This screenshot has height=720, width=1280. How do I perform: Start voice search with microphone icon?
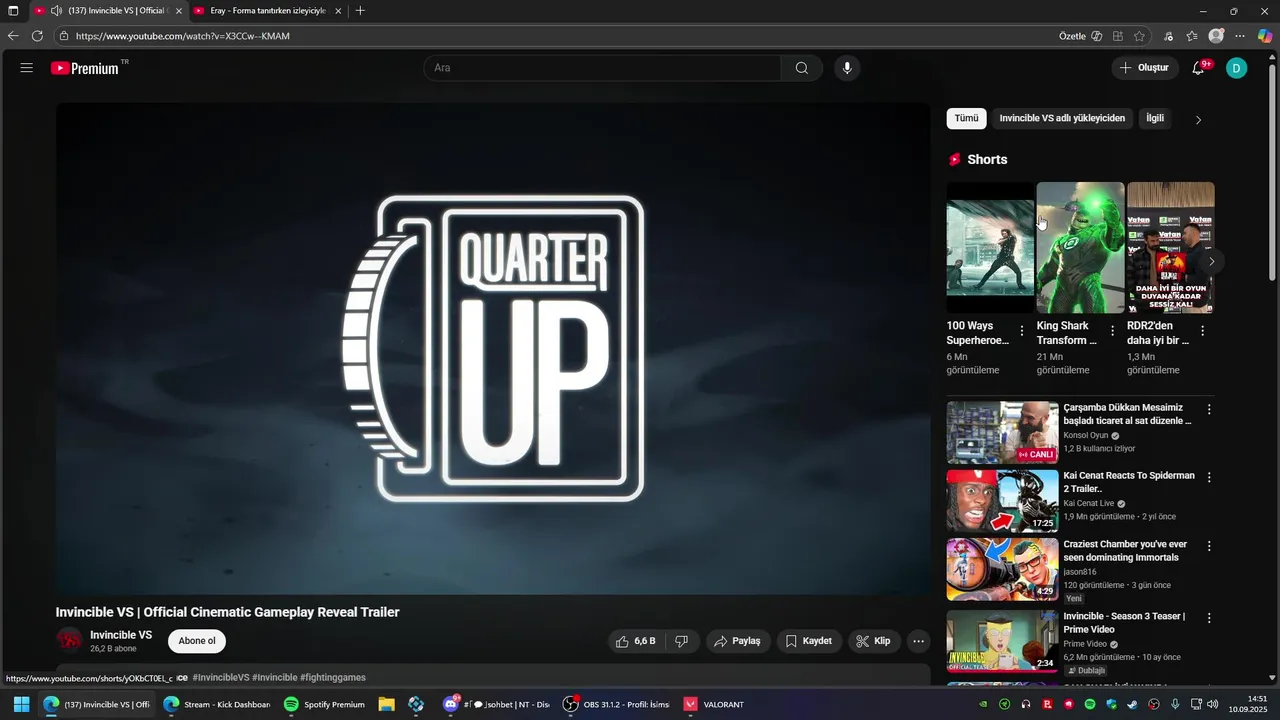click(847, 68)
